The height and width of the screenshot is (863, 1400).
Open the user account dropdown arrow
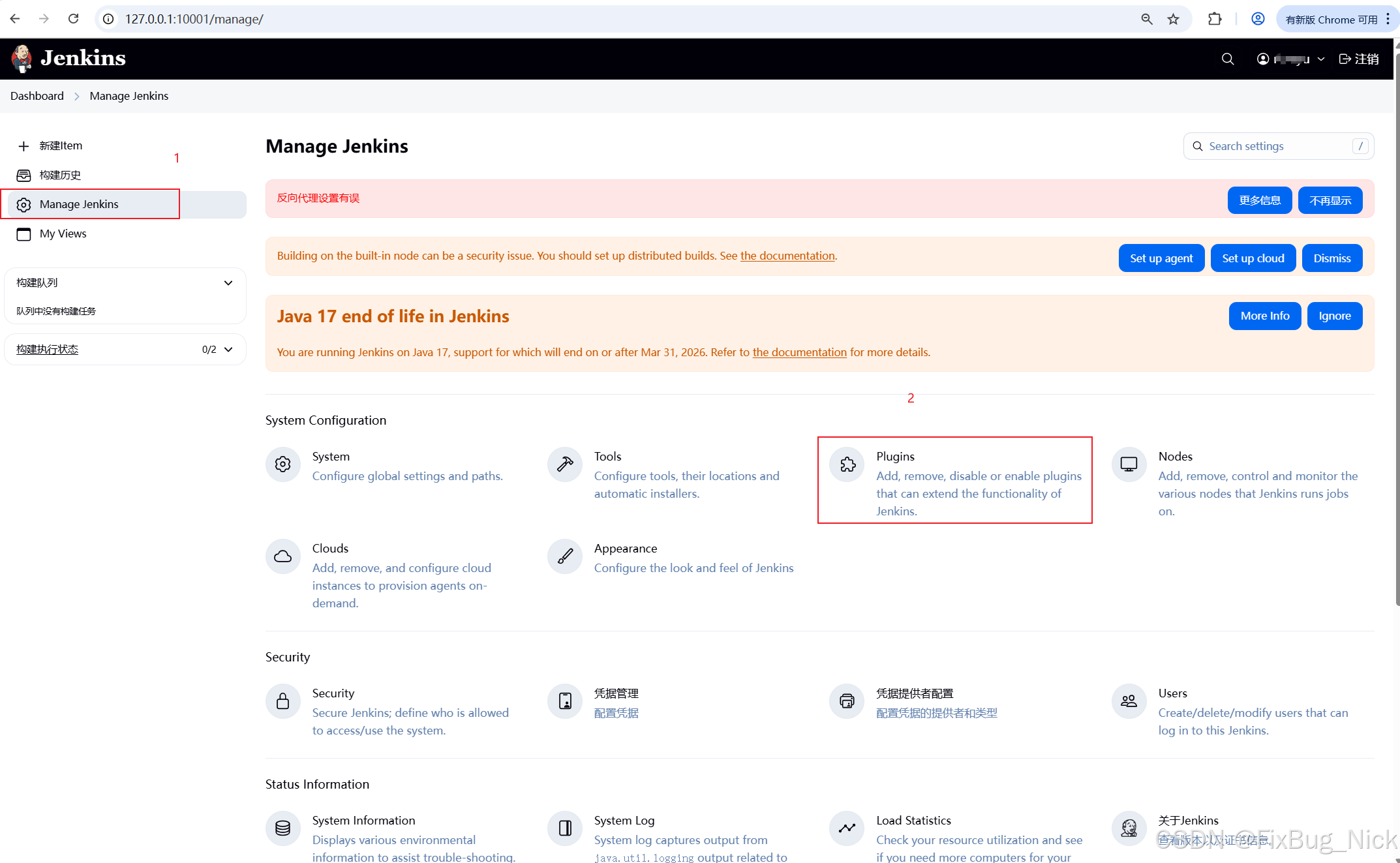tap(1321, 59)
